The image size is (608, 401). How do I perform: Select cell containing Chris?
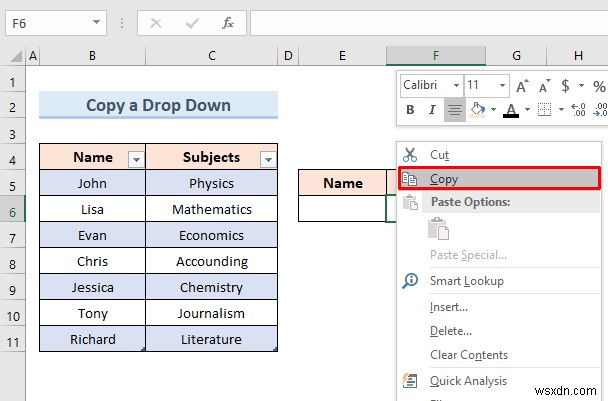coord(92,261)
